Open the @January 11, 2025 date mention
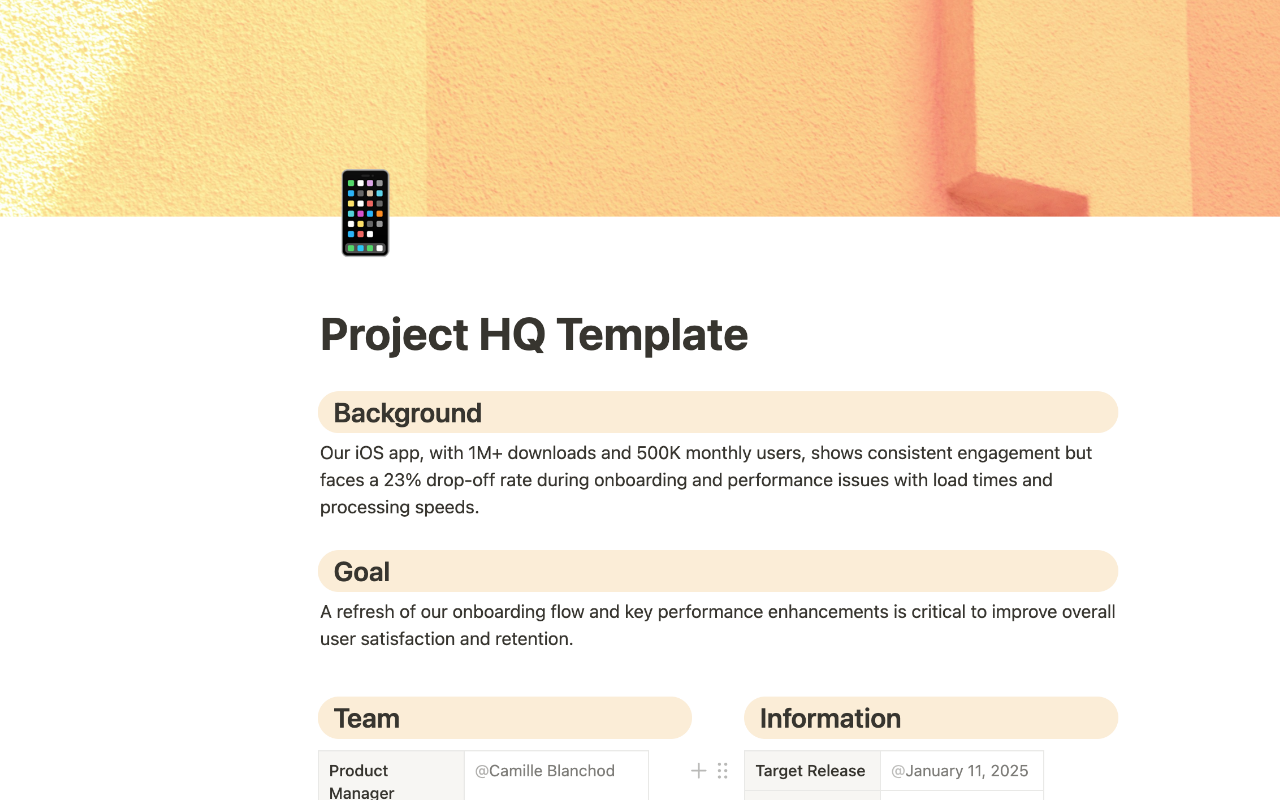 (960, 771)
